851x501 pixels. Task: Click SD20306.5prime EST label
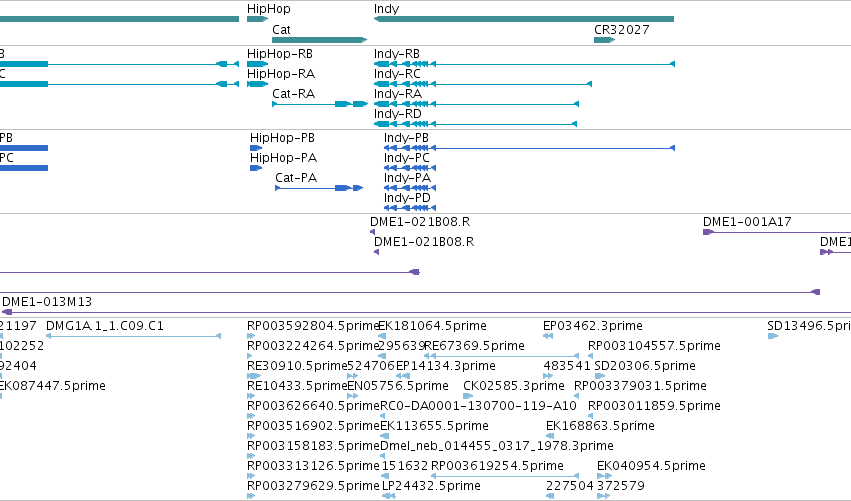(x=645, y=366)
